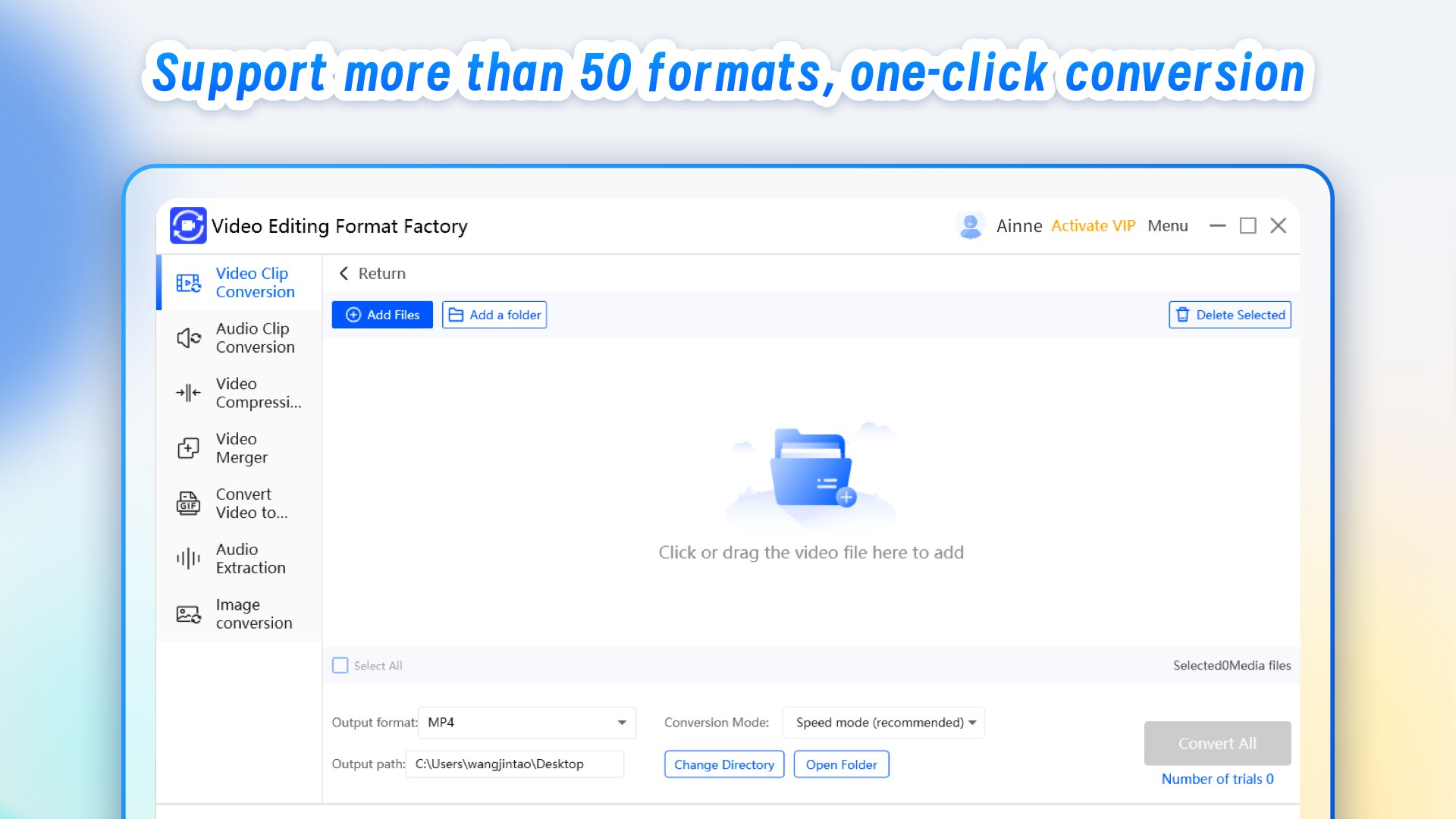Open Audio Extraction waveform icon

click(x=188, y=559)
